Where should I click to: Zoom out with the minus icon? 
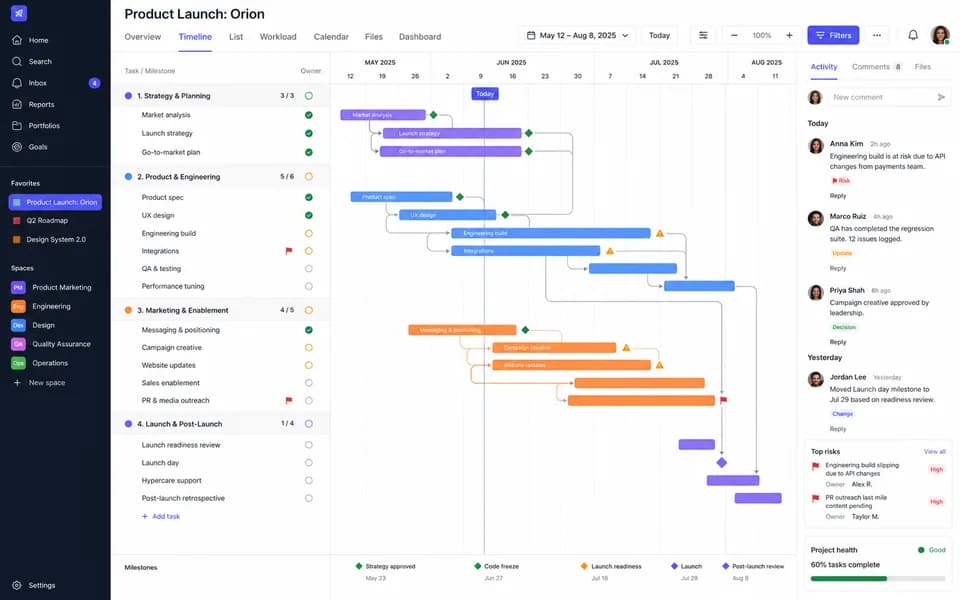(734, 35)
